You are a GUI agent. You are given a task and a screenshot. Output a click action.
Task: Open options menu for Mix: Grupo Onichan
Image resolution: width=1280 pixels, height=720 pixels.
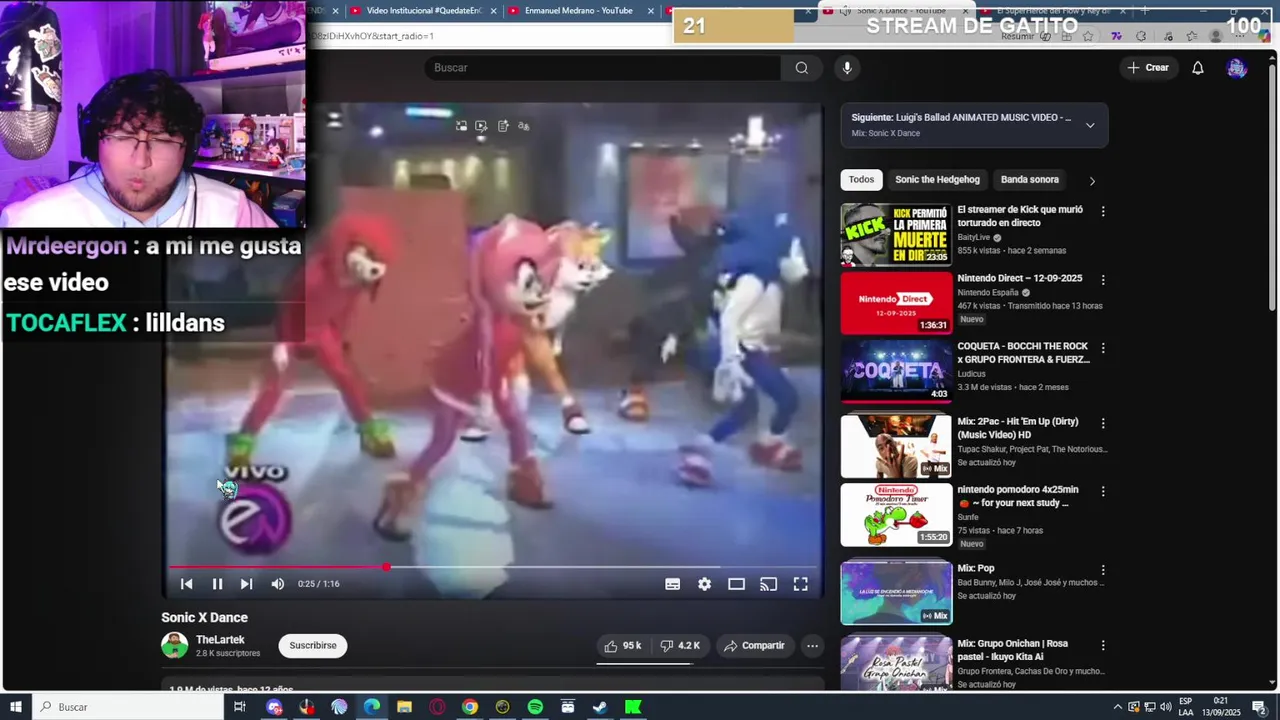tap(1103, 645)
